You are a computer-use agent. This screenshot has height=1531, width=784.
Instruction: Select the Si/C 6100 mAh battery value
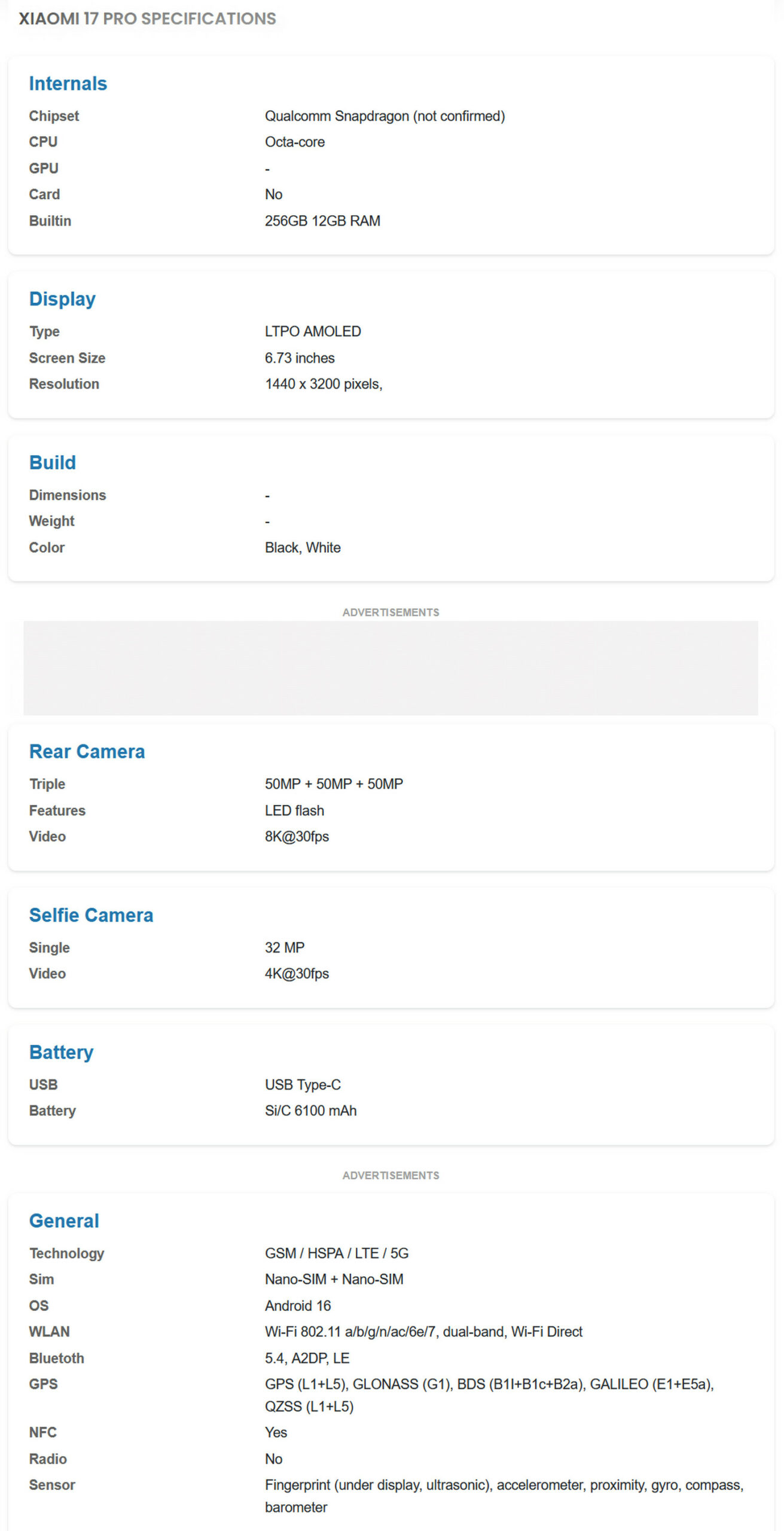pyautogui.click(x=310, y=1111)
